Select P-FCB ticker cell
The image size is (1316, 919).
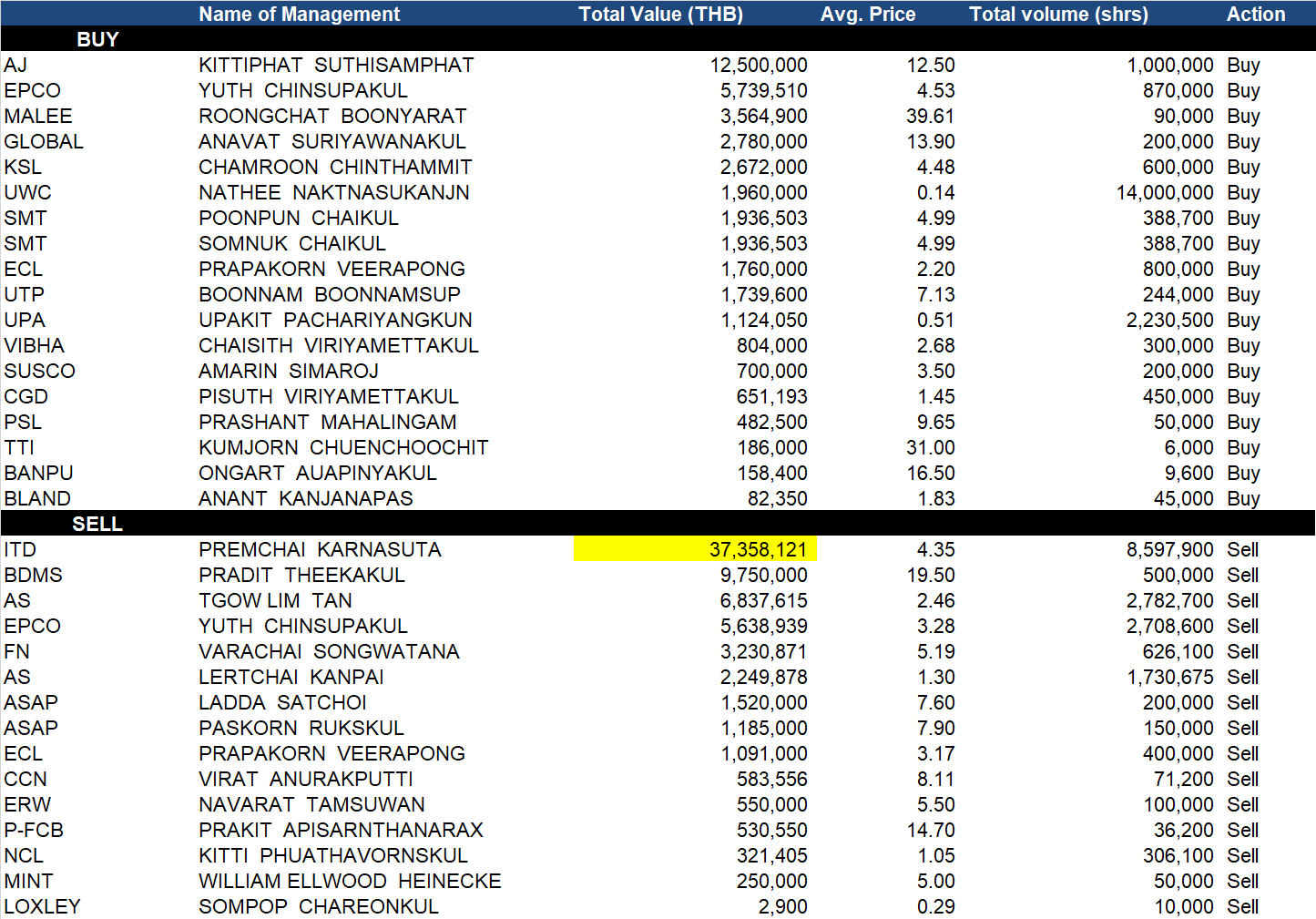(x=34, y=830)
